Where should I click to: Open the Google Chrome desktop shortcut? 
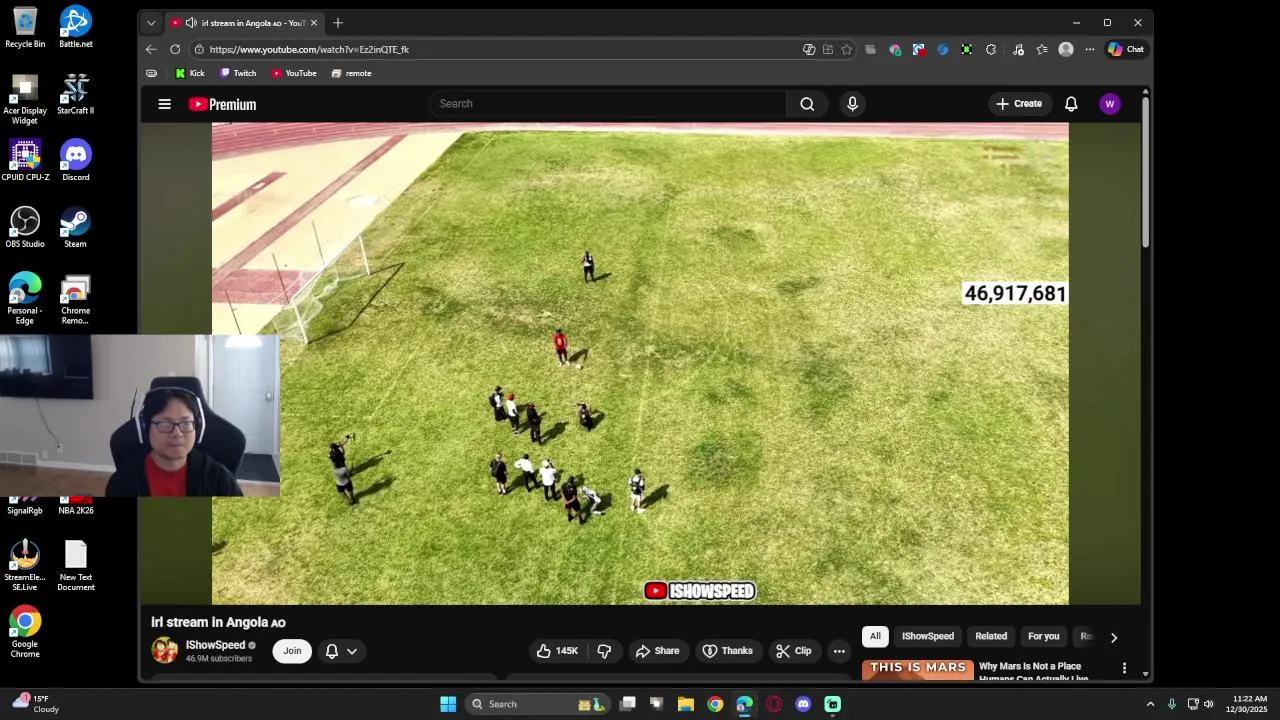(25, 631)
